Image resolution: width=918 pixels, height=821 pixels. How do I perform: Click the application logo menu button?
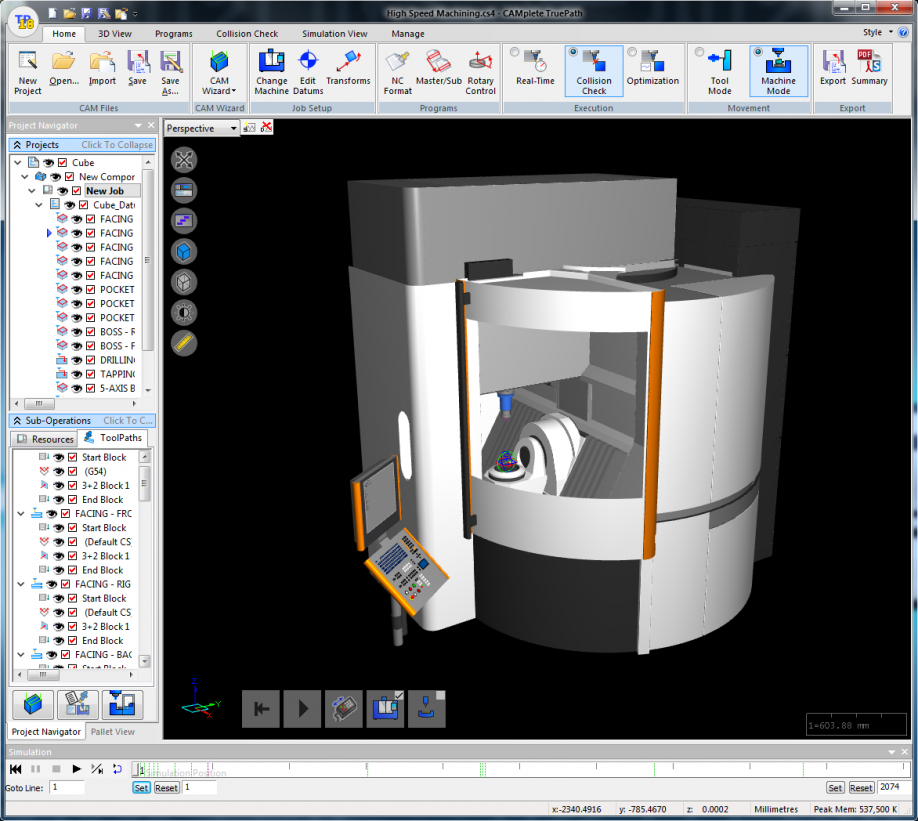[24, 21]
